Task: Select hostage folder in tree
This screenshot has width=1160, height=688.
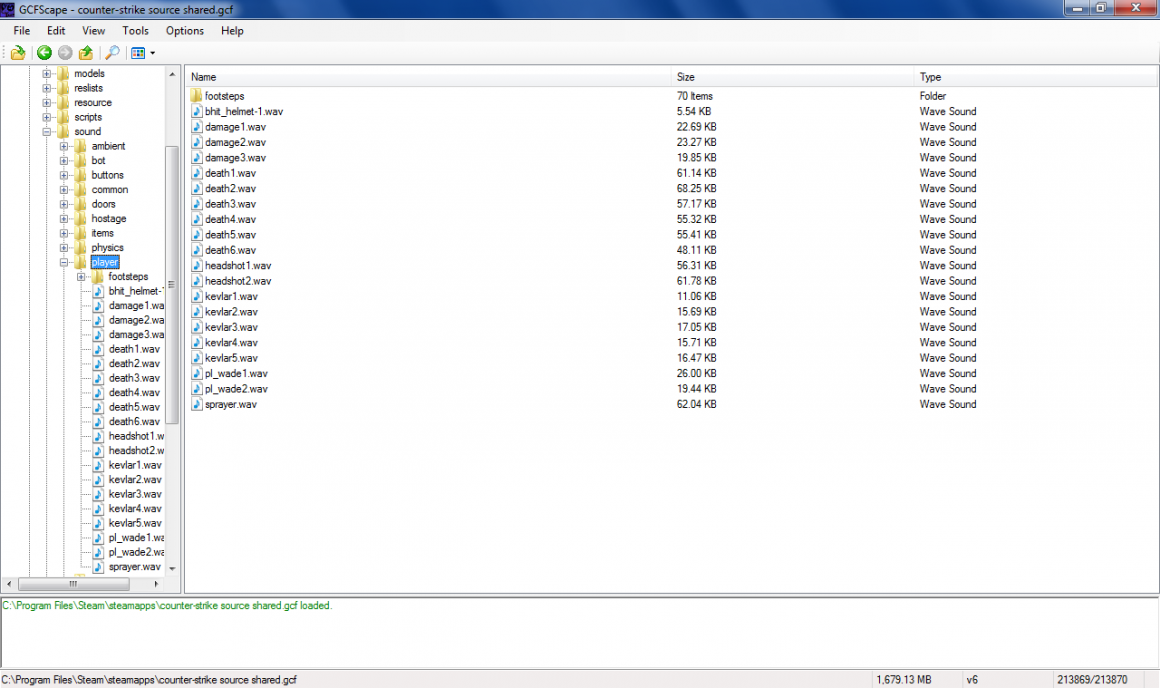Action: point(108,219)
